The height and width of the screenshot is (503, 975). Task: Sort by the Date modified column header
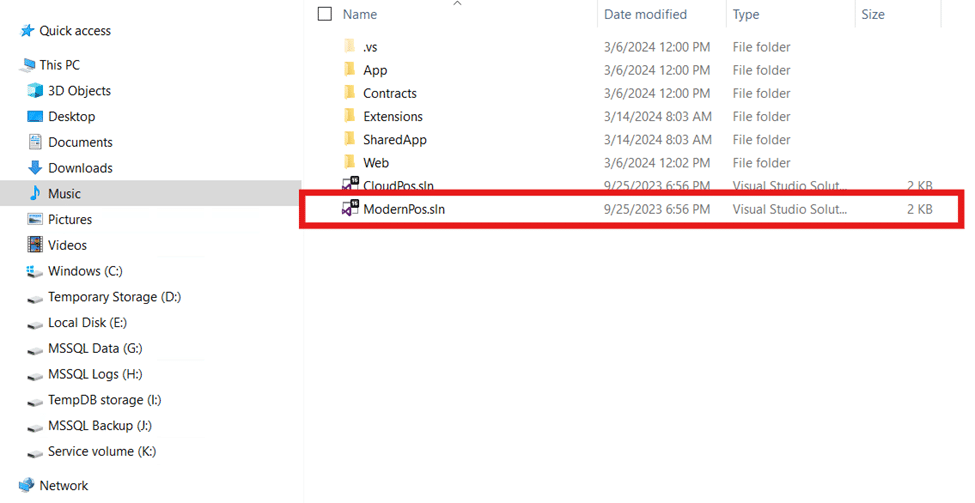[x=645, y=14]
